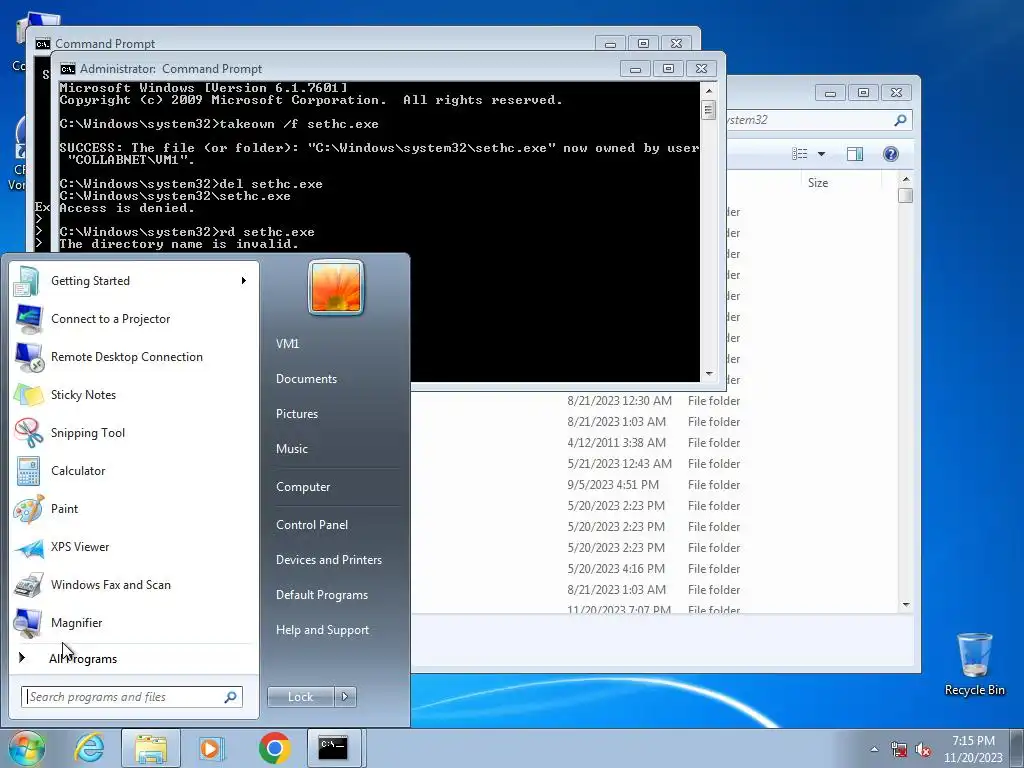Open Computer from the Start menu

click(x=303, y=487)
